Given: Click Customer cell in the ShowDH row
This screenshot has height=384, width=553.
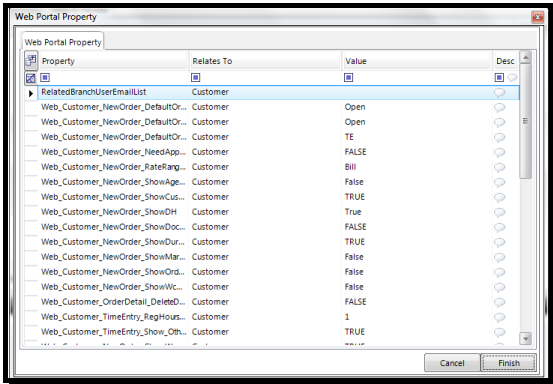Looking at the screenshot, I should 265,212.
